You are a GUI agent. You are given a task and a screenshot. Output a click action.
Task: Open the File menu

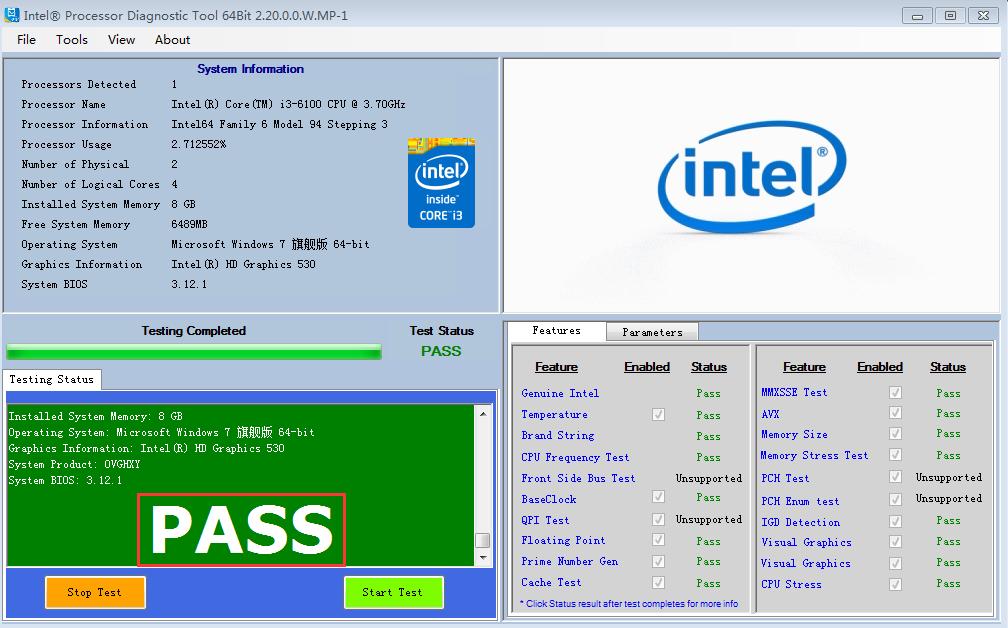(x=26, y=40)
